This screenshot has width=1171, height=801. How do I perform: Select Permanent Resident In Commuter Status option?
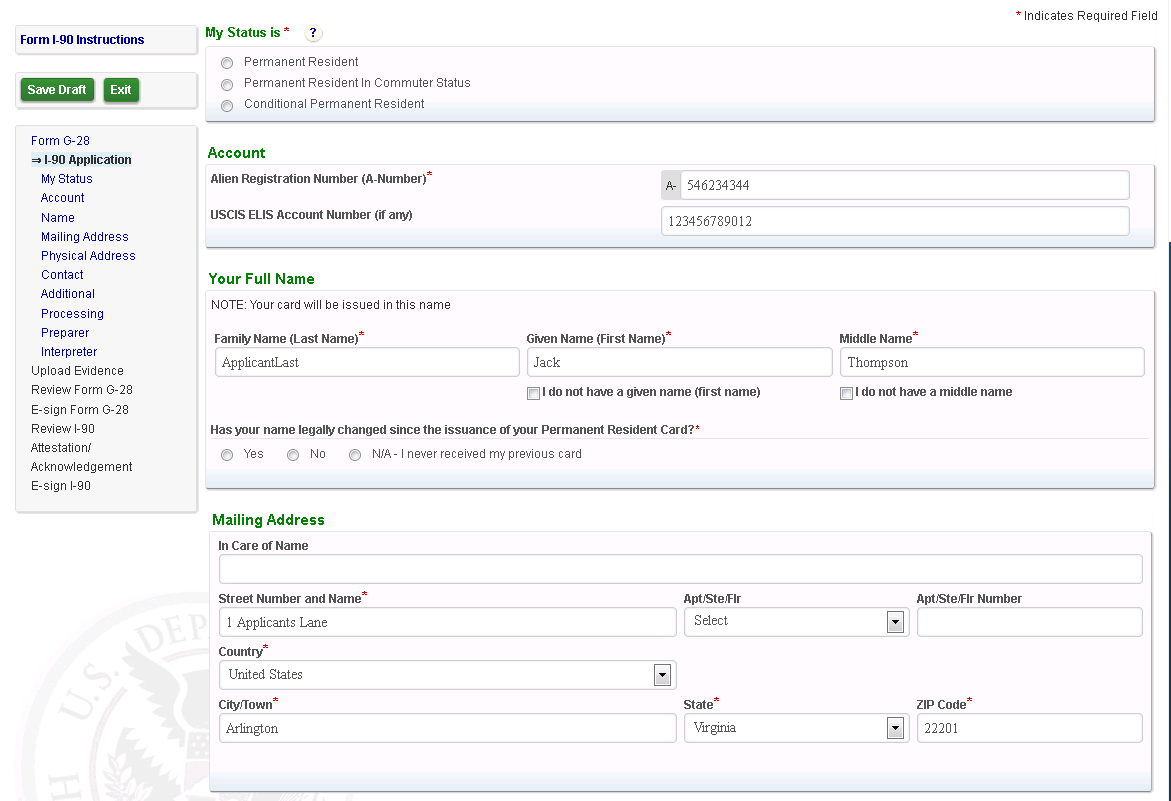point(227,84)
